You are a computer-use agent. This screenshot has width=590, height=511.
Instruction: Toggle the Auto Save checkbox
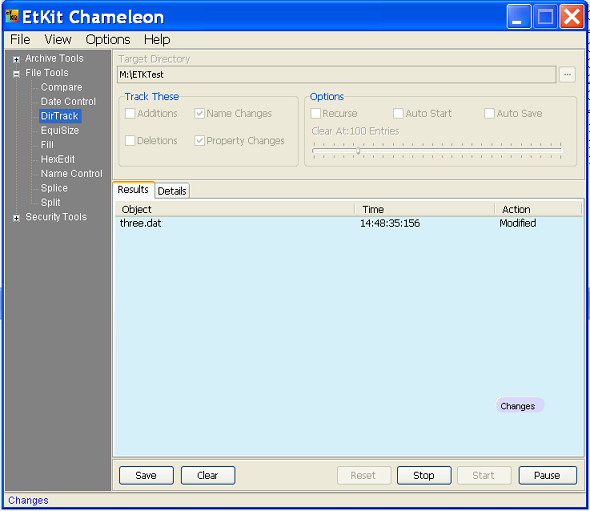pos(489,113)
